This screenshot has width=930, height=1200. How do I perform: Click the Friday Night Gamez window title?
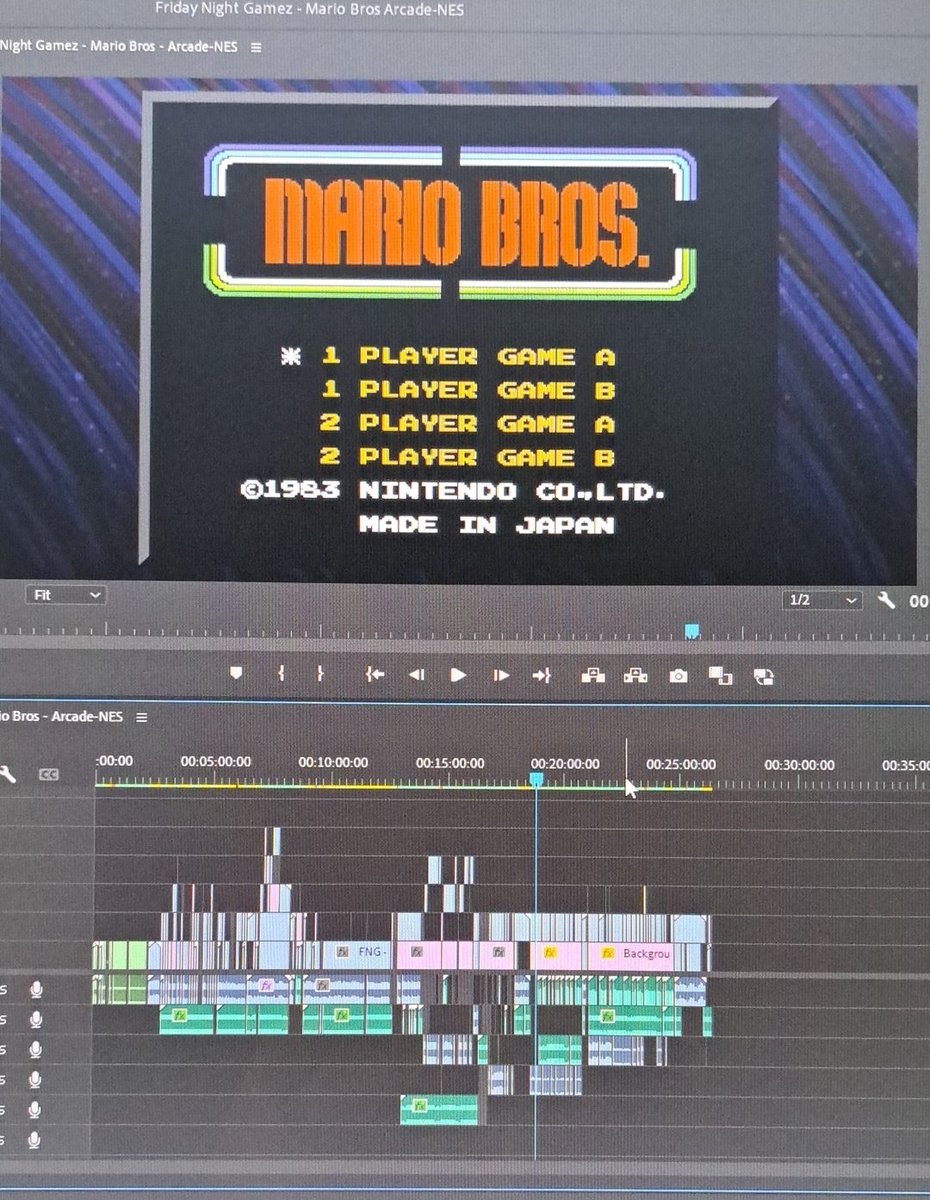click(x=310, y=10)
